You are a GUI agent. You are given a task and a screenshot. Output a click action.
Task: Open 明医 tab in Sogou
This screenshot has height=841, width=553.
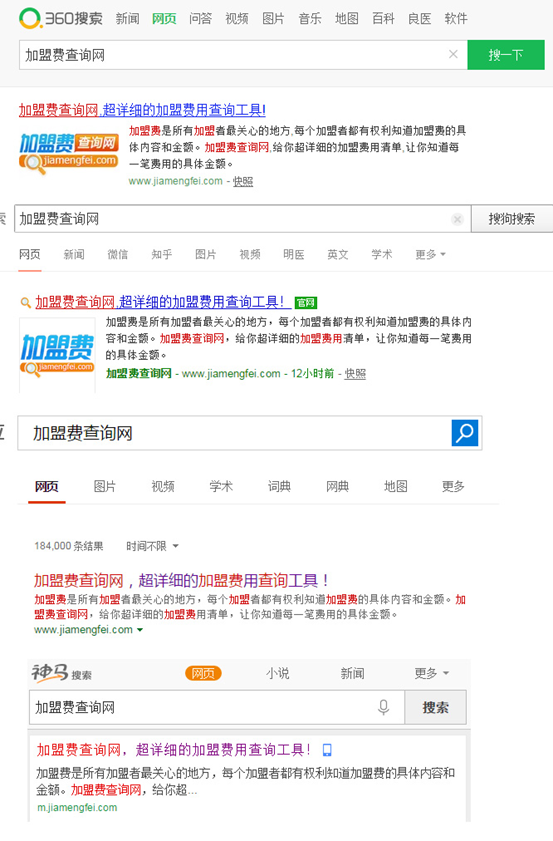pyautogui.click(x=294, y=254)
